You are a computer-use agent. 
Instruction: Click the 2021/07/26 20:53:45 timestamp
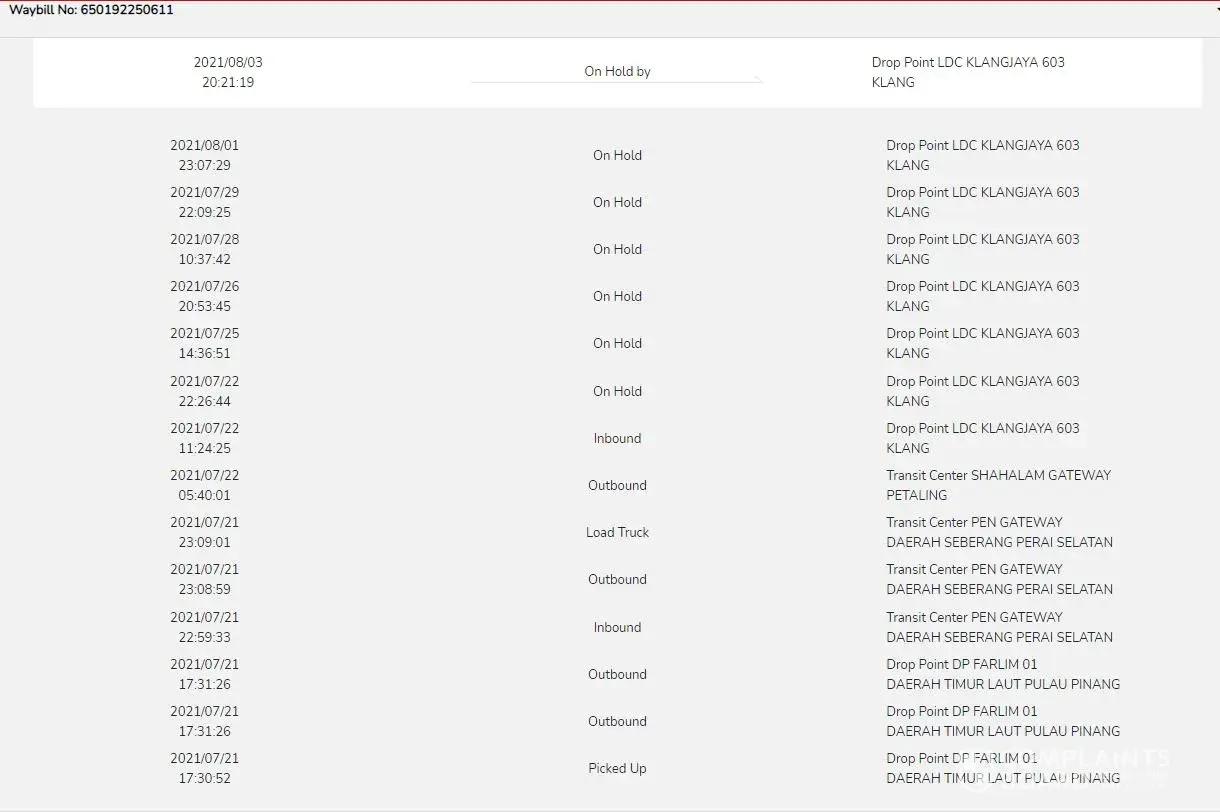click(x=205, y=296)
